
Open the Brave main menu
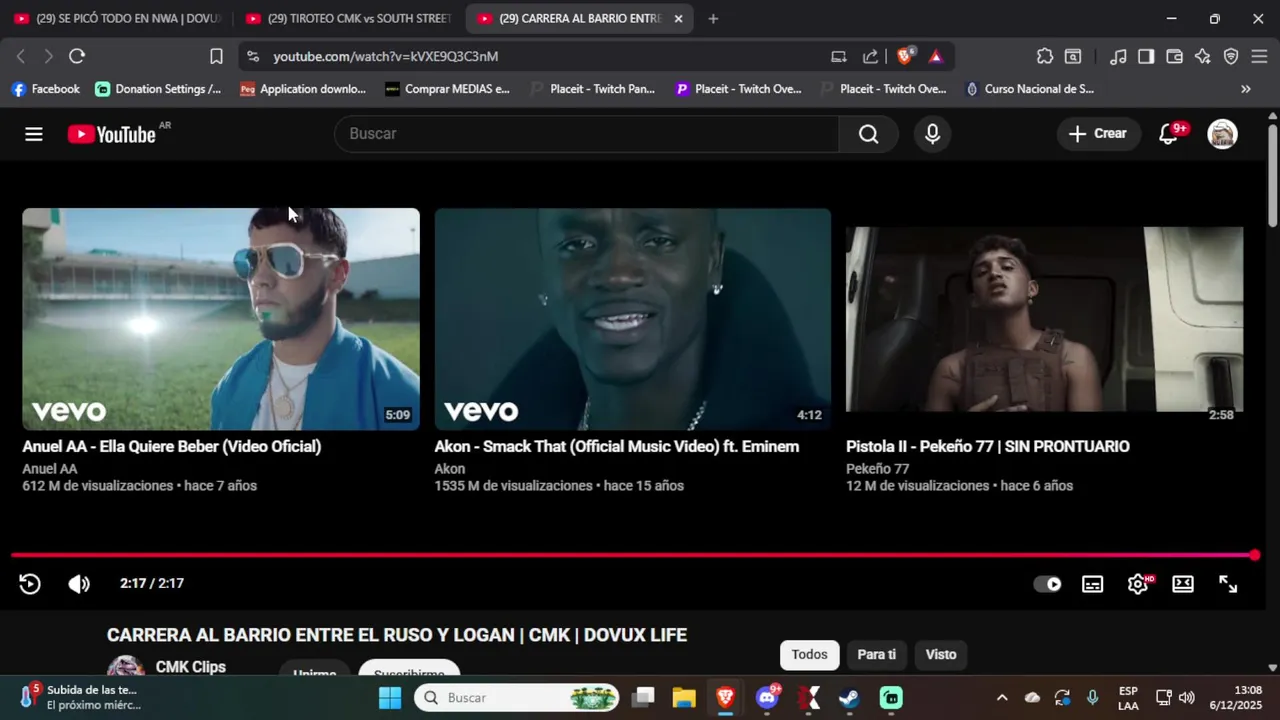coord(1259,56)
